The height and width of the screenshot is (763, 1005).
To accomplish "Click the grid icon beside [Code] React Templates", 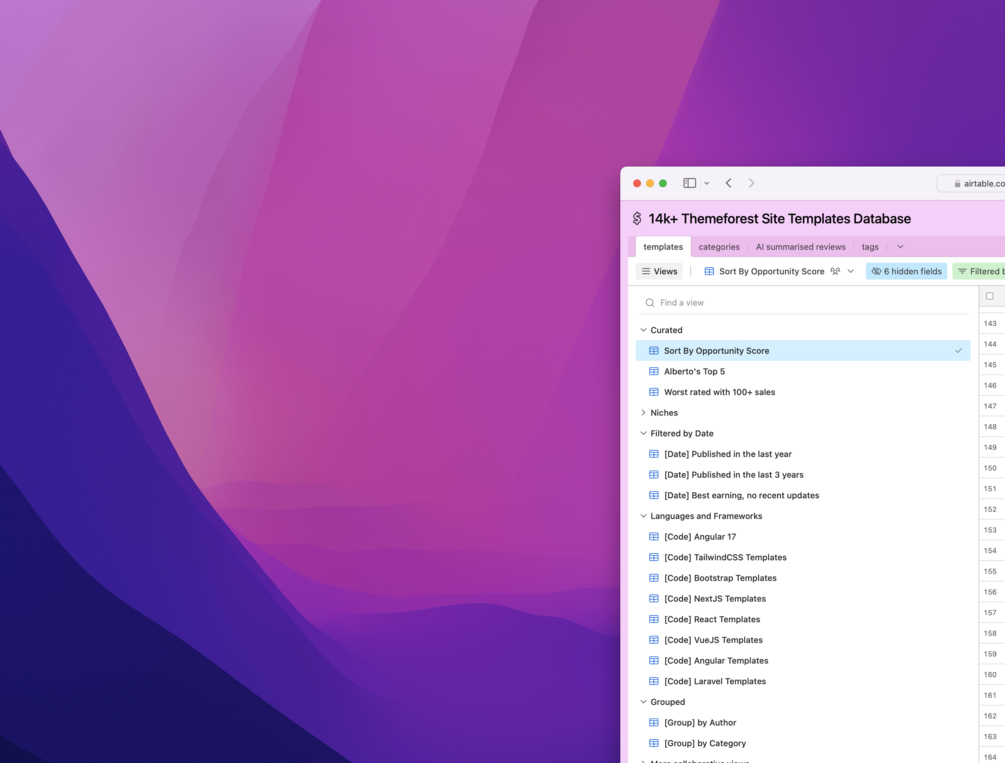I will [654, 619].
